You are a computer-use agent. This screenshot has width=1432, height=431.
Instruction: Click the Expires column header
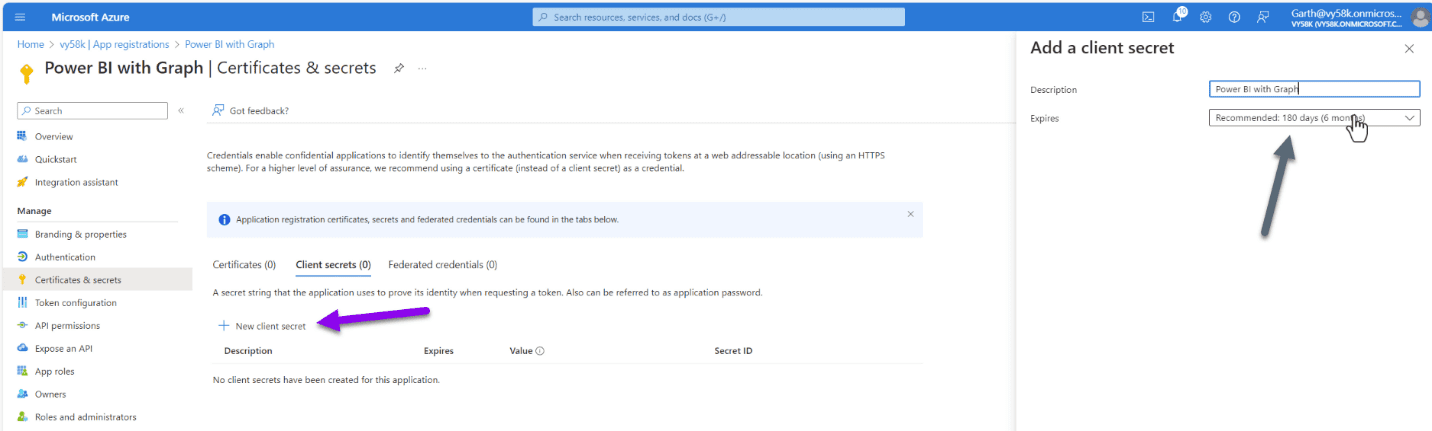click(x=438, y=351)
